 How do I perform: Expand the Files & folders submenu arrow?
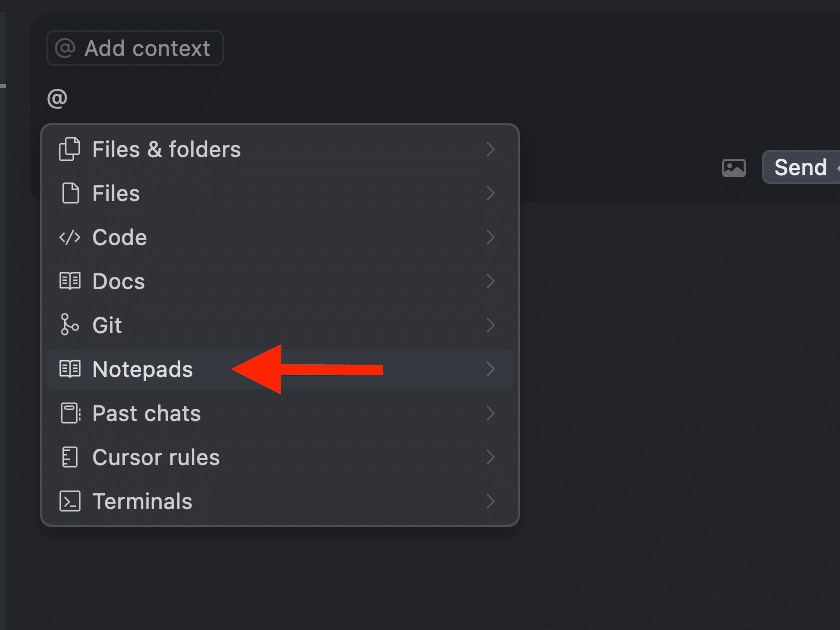[490, 150]
